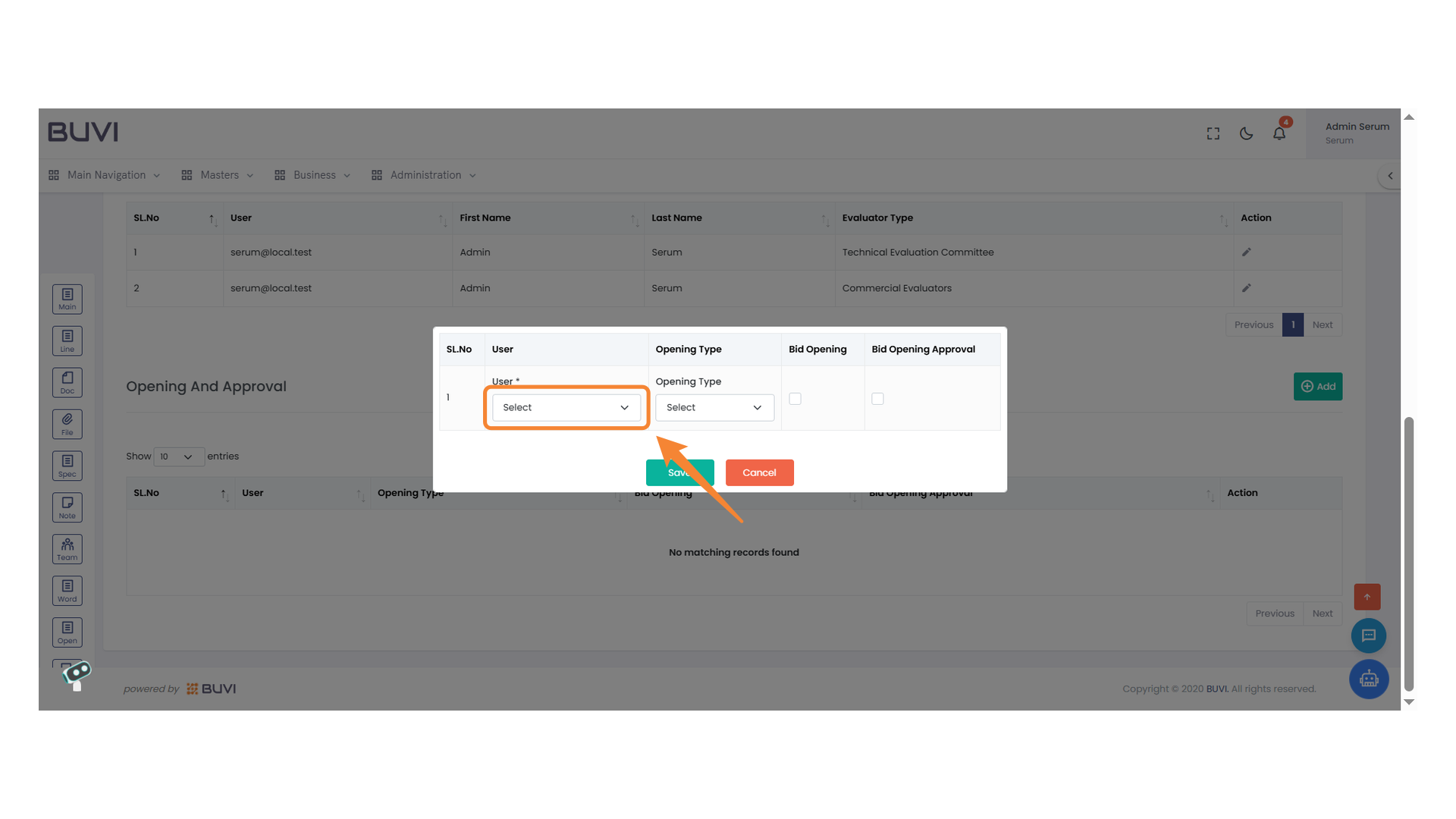Enter fullscreen using the expand icon
The height and width of the screenshot is (819, 1456).
pos(1213,133)
